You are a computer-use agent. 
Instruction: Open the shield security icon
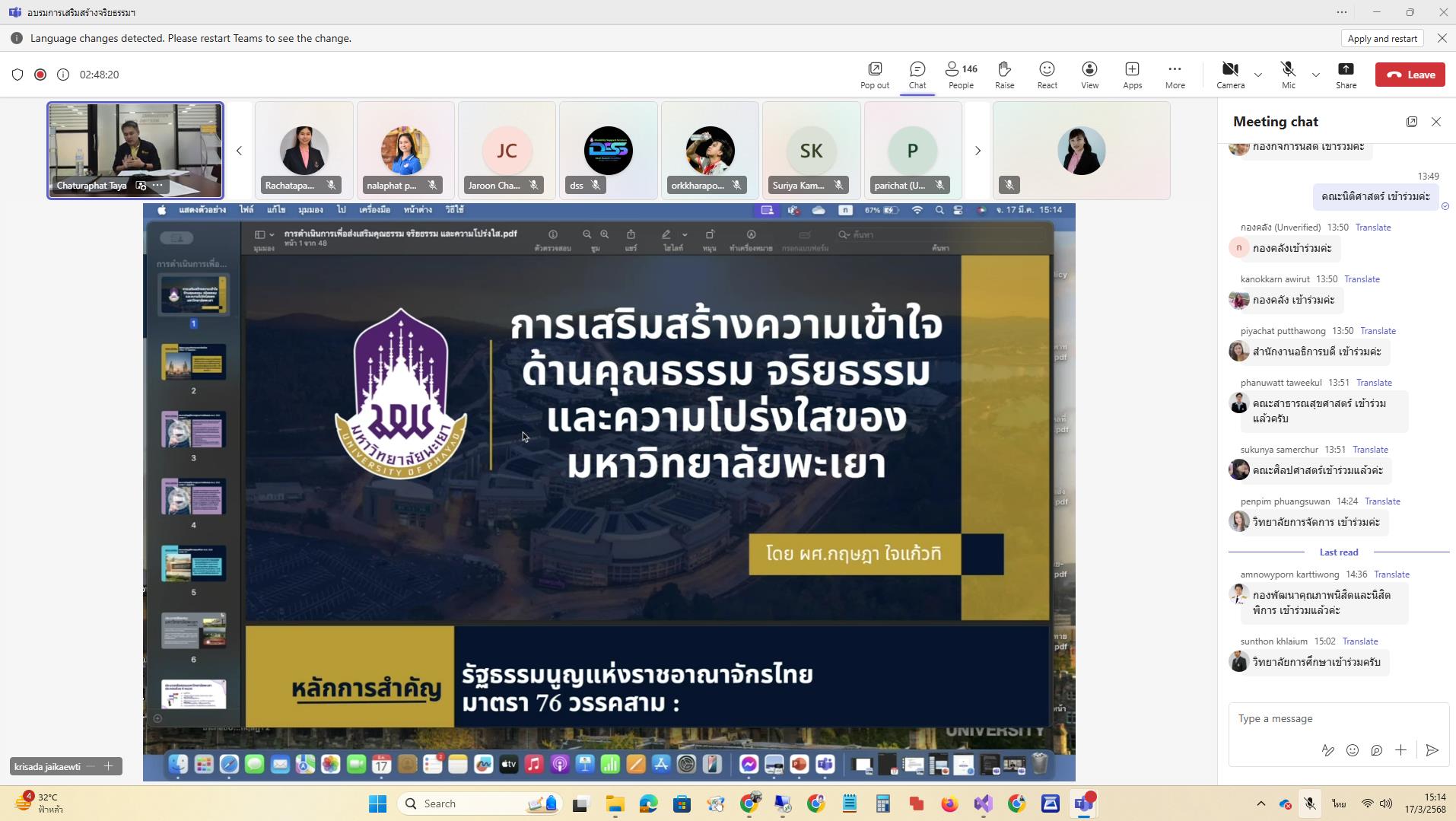pyautogui.click(x=17, y=75)
